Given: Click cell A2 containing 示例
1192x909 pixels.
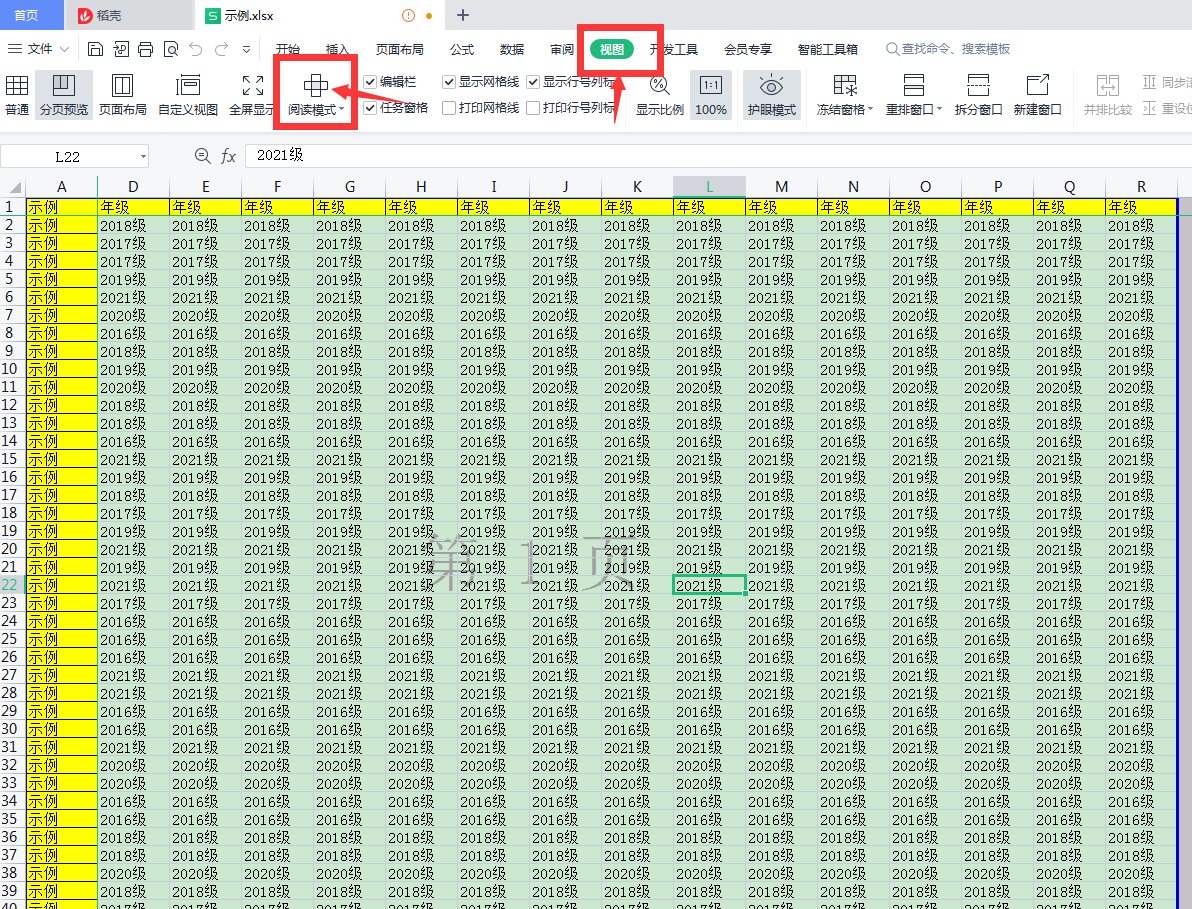Looking at the screenshot, I should tap(62, 225).
